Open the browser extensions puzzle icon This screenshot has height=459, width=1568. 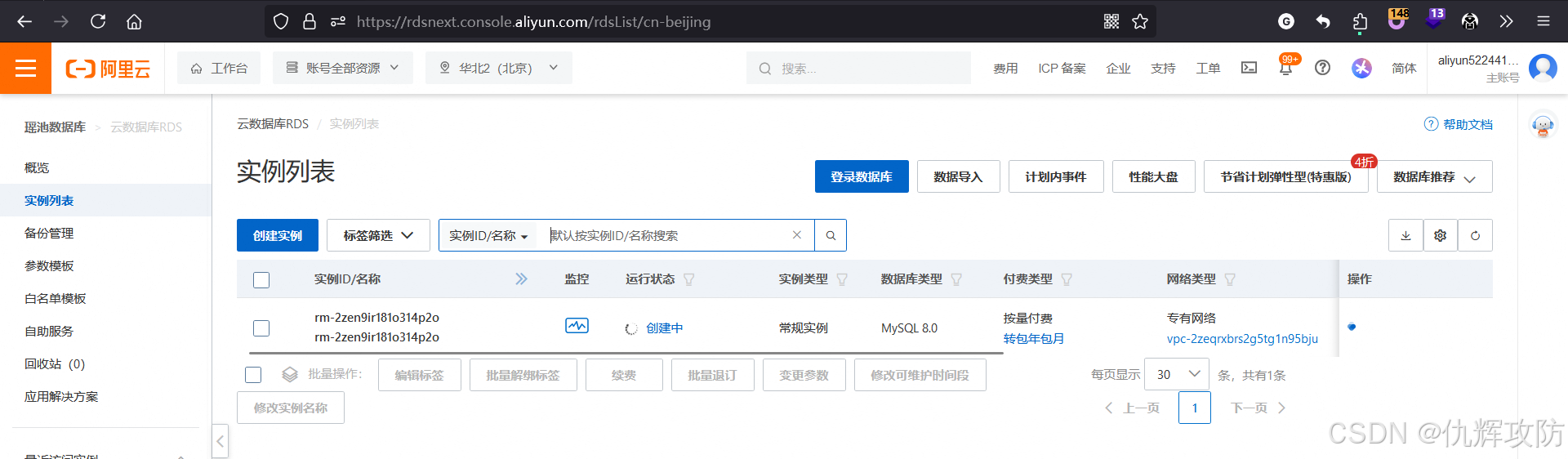click(1360, 21)
